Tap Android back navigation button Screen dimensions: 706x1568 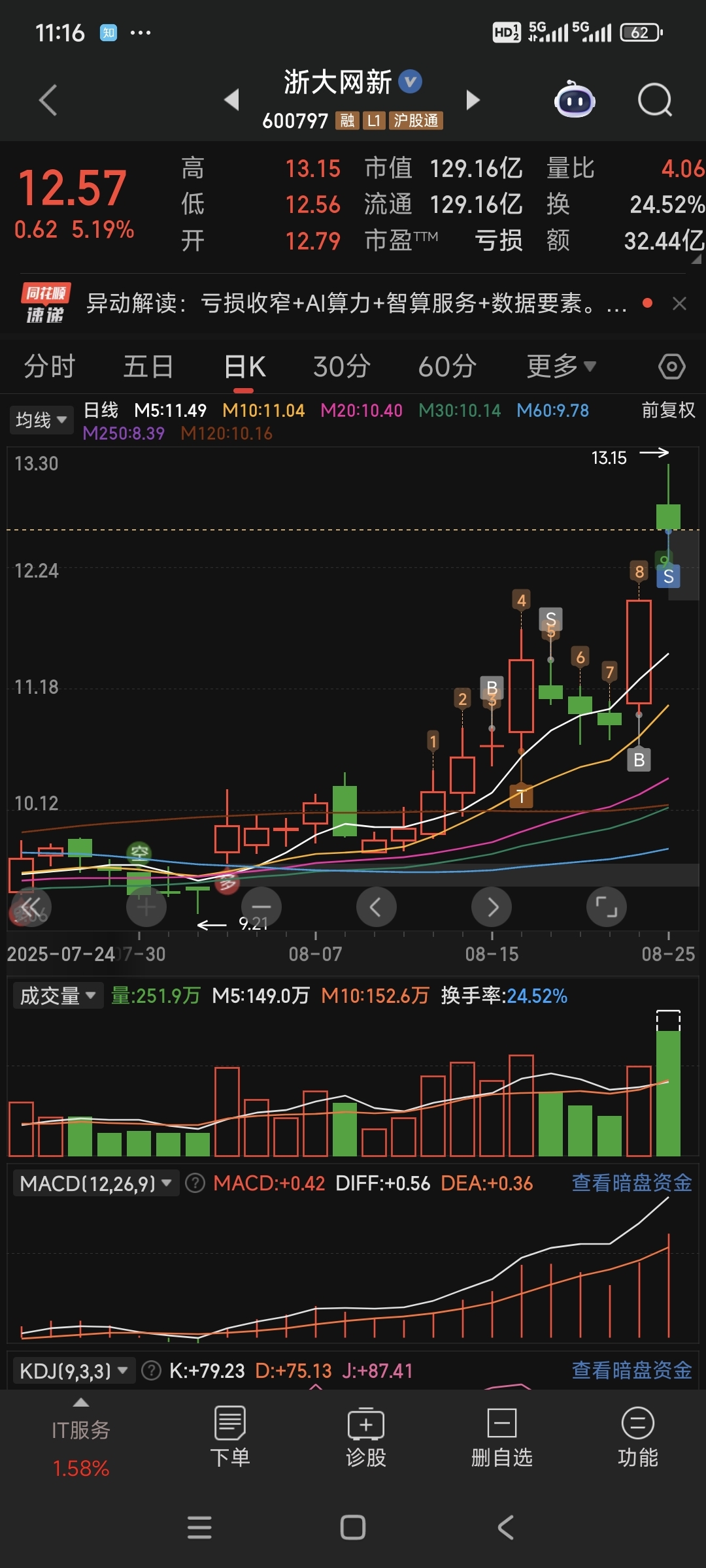(x=506, y=1527)
